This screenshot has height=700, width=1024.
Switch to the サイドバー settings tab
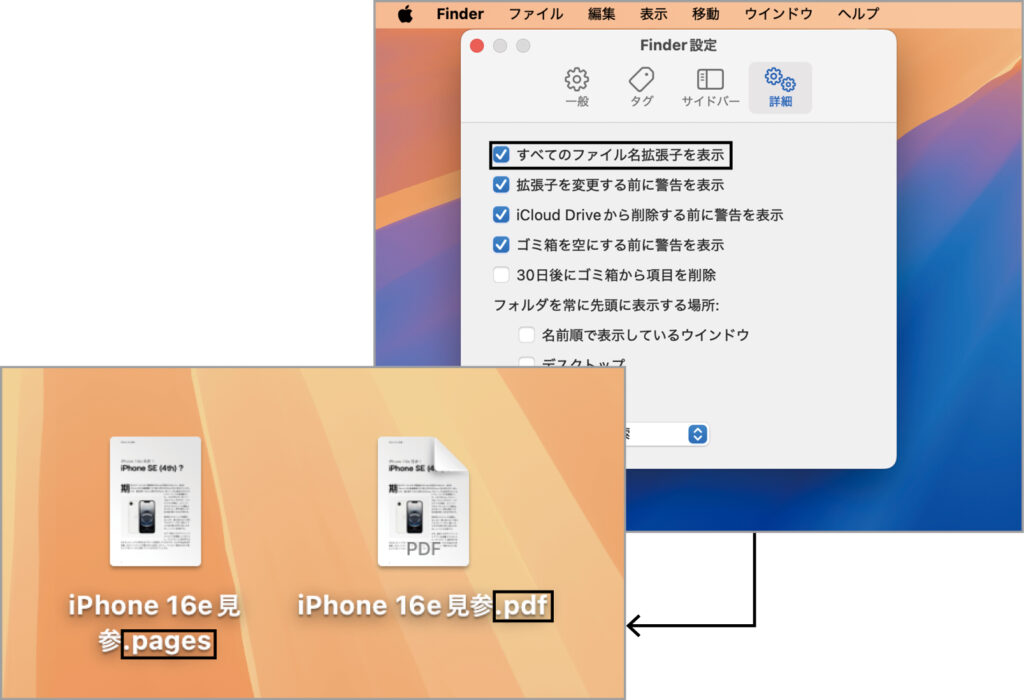(x=711, y=88)
